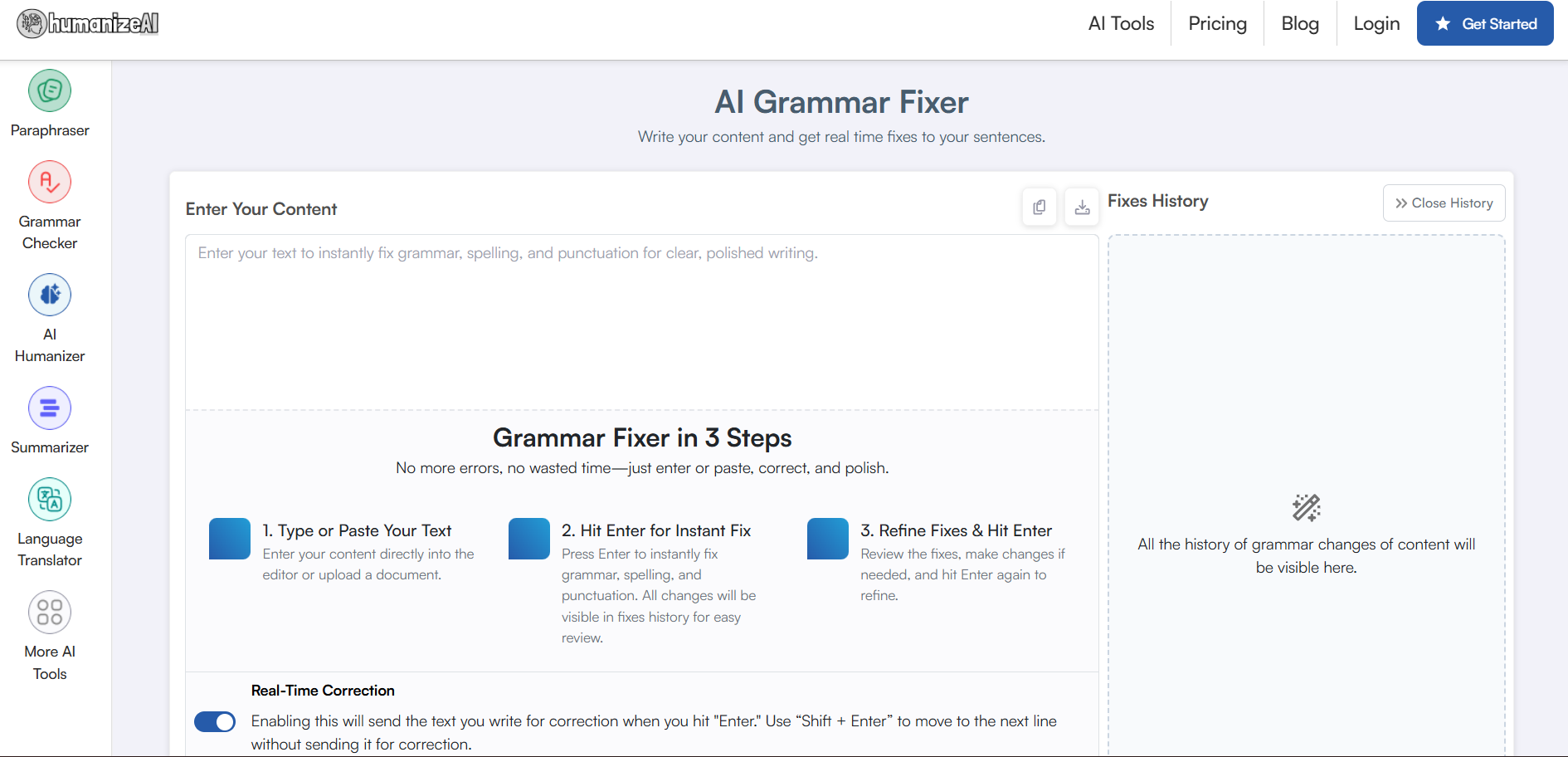The height and width of the screenshot is (757, 1568).
Task: Open the More AI Tools grid icon
Action: pyautogui.click(x=50, y=612)
